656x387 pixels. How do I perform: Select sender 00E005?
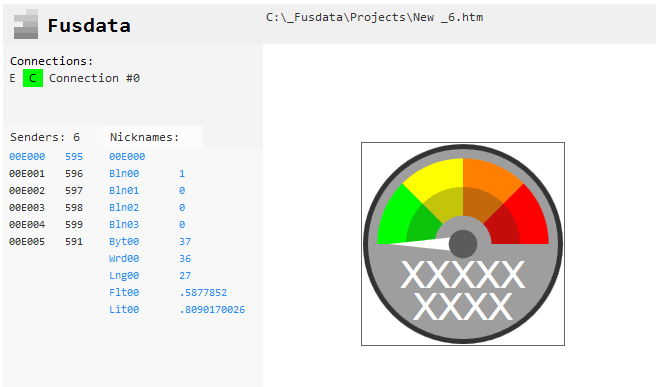pos(27,241)
